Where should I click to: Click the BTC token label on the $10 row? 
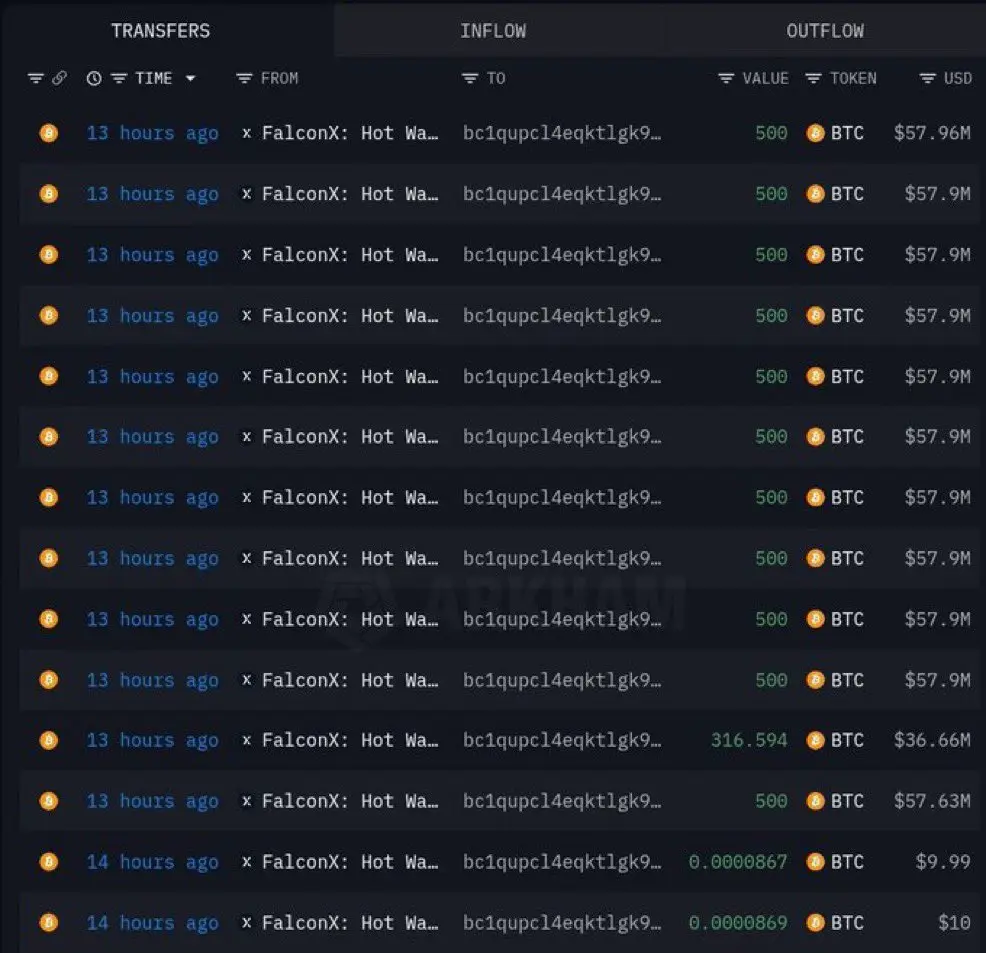(x=847, y=922)
